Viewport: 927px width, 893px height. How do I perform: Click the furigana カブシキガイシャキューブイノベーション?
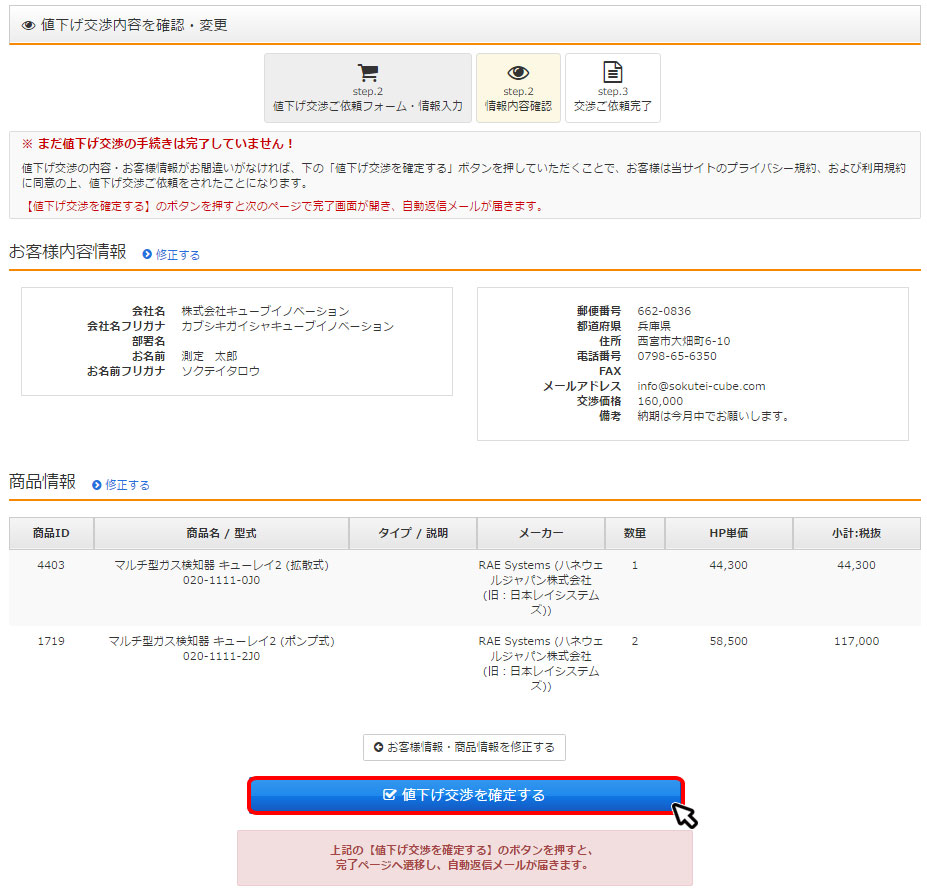(x=287, y=326)
